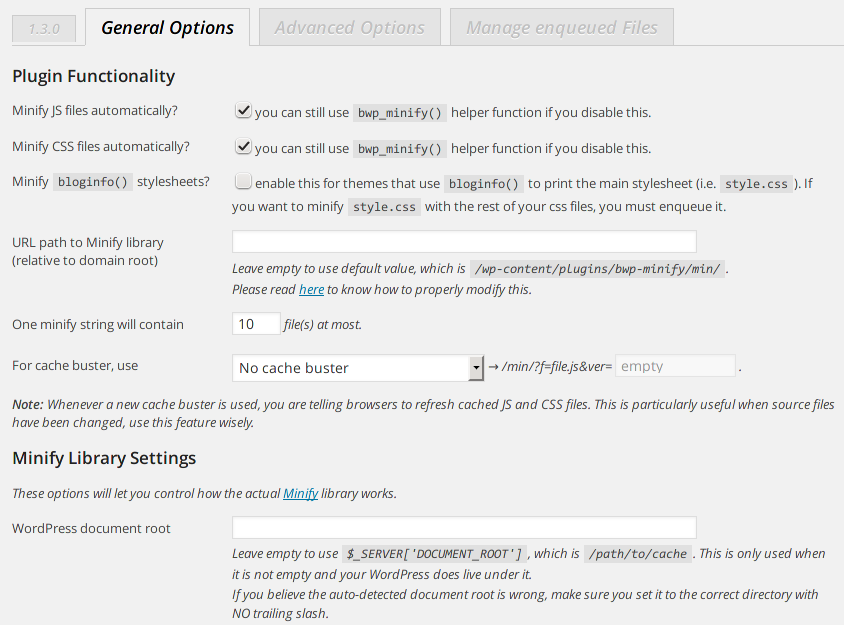844x625 pixels.
Task: Uncheck Minify JS files automatically checkbox
Action: pyautogui.click(x=242, y=111)
